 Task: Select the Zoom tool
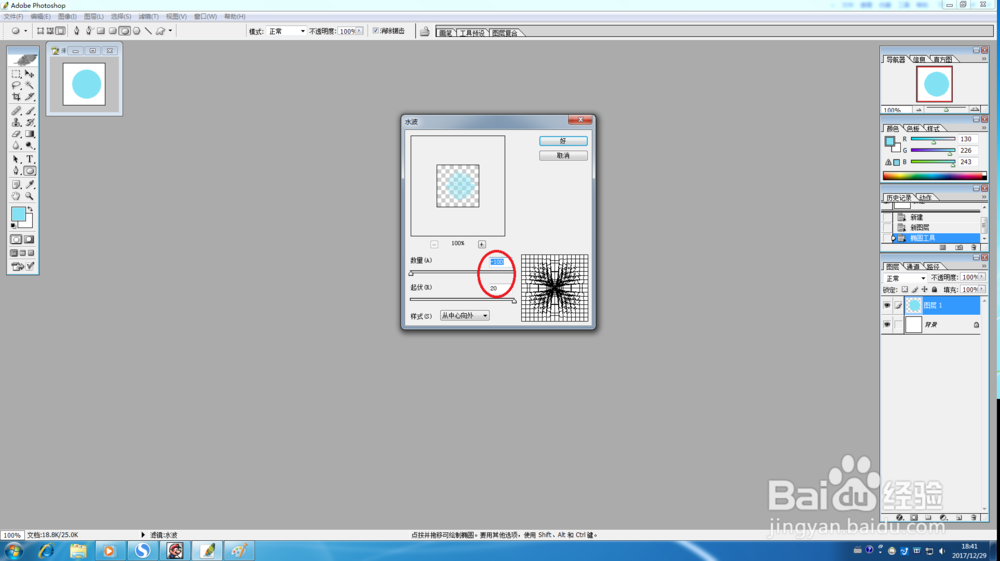[29, 196]
